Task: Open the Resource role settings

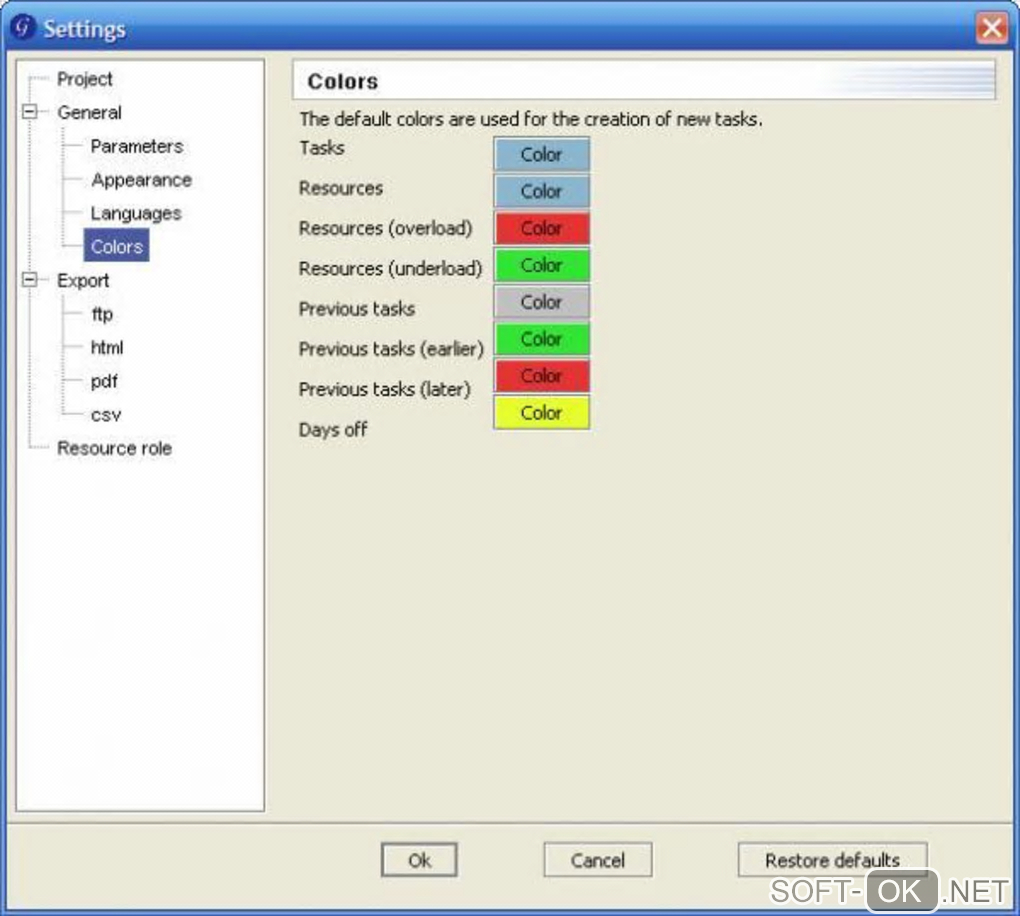Action: tap(114, 448)
